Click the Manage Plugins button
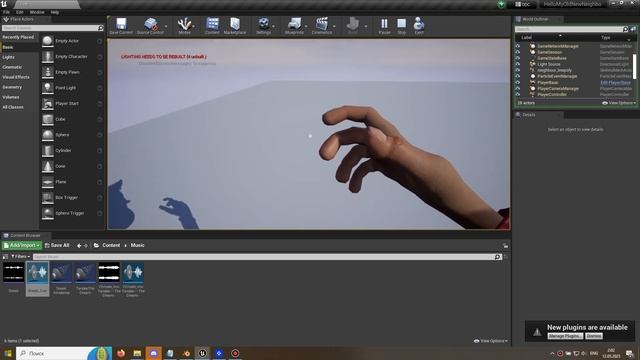 565,336
